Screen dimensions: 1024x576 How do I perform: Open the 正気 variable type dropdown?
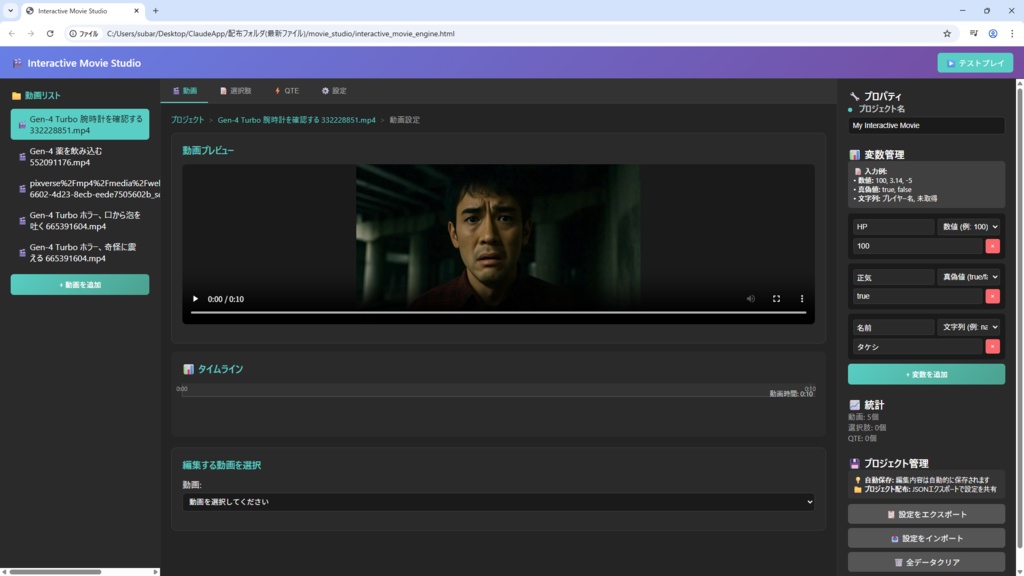969,277
